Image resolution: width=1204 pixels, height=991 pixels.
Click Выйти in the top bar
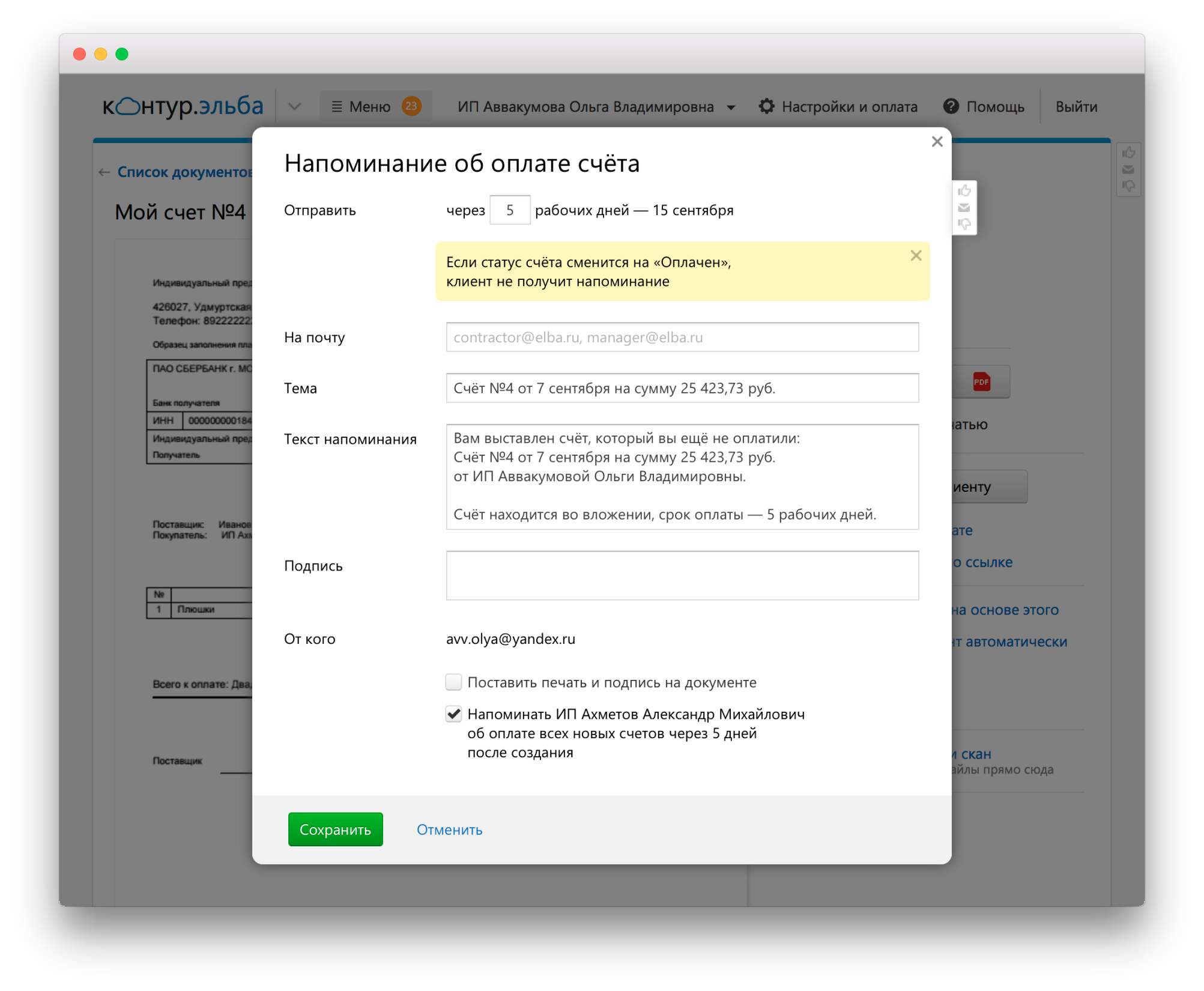1075,107
